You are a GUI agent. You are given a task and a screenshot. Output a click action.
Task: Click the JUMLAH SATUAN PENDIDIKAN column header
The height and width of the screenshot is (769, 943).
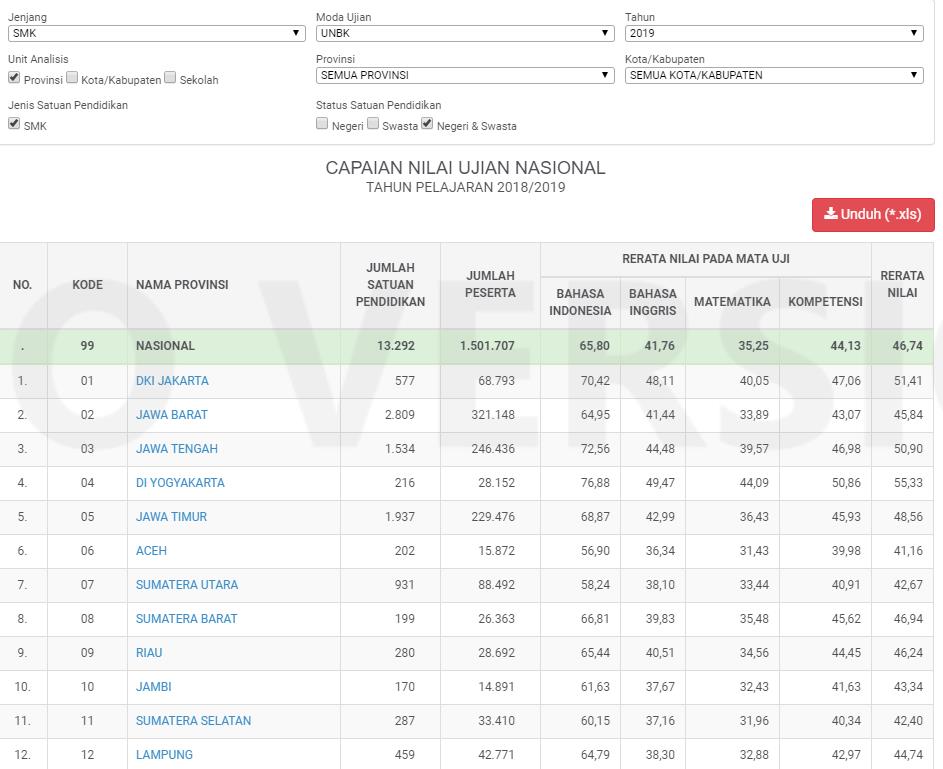click(x=390, y=285)
